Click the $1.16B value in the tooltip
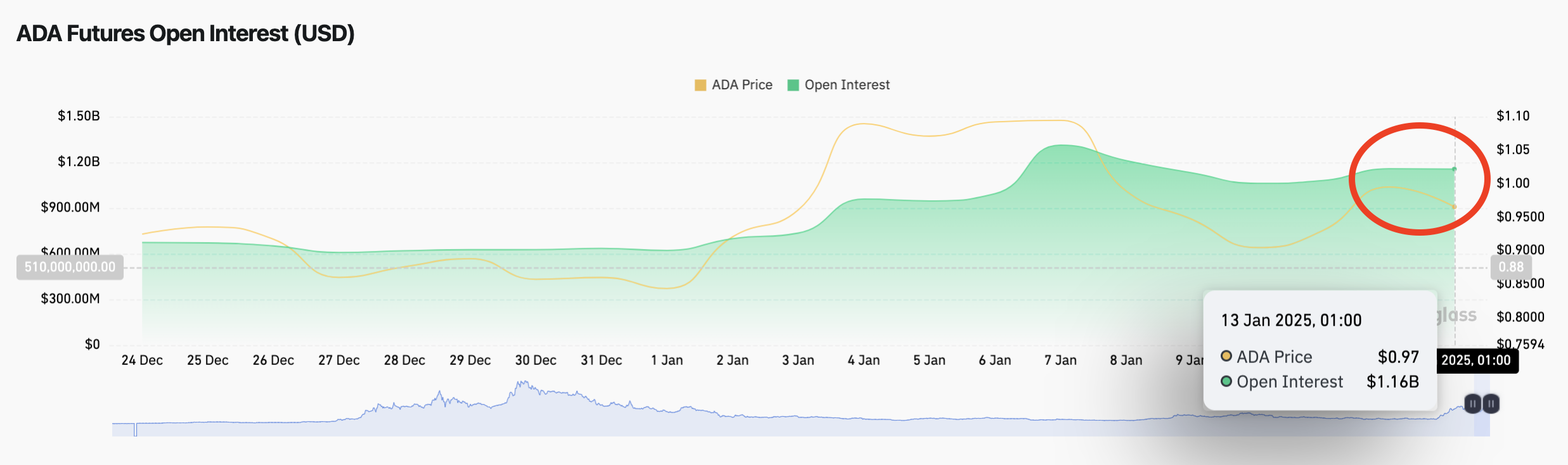The width and height of the screenshot is (1568, 465). point(1392,382)
